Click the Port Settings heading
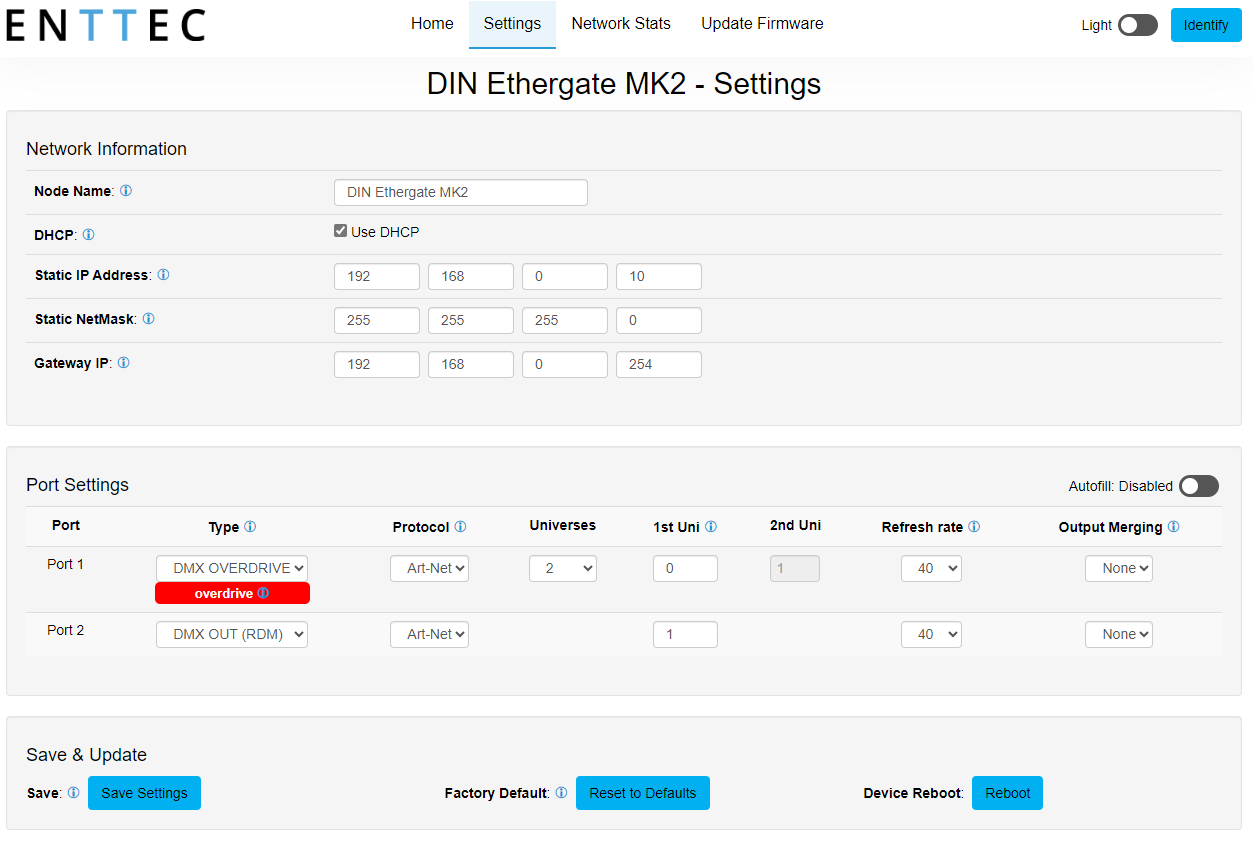This screenshot has height=842, width=1253. click(x=77, y=485)
